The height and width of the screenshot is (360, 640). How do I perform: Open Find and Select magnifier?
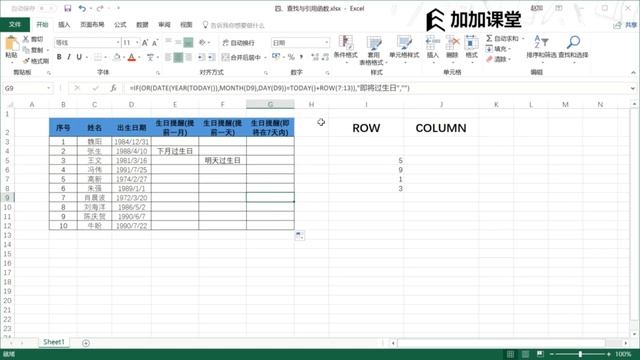[573, 42]
